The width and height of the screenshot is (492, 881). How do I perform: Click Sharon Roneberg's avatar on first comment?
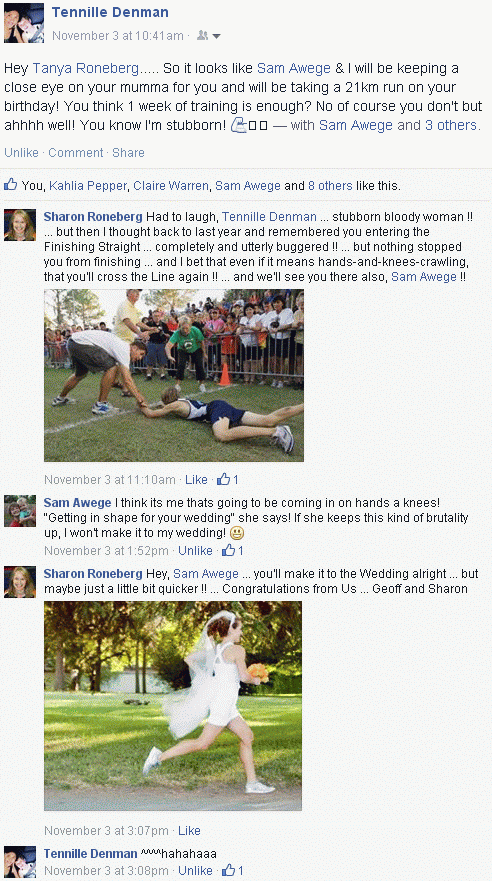click(20, 225)
